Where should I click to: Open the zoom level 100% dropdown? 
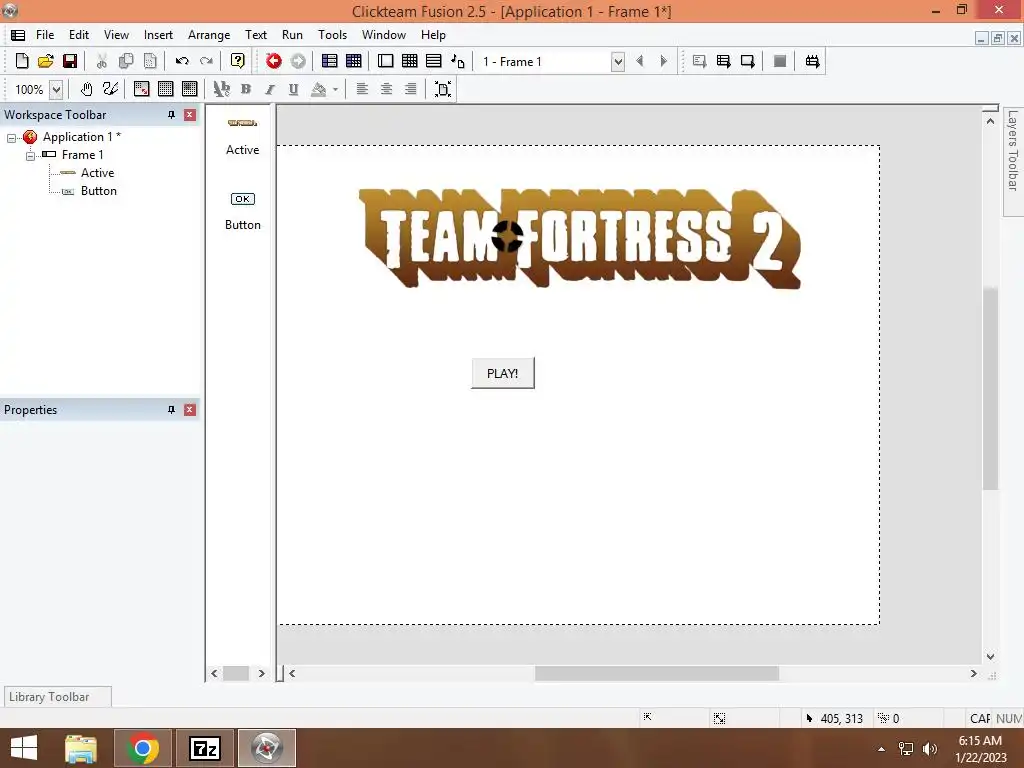(x=56, y=89)
